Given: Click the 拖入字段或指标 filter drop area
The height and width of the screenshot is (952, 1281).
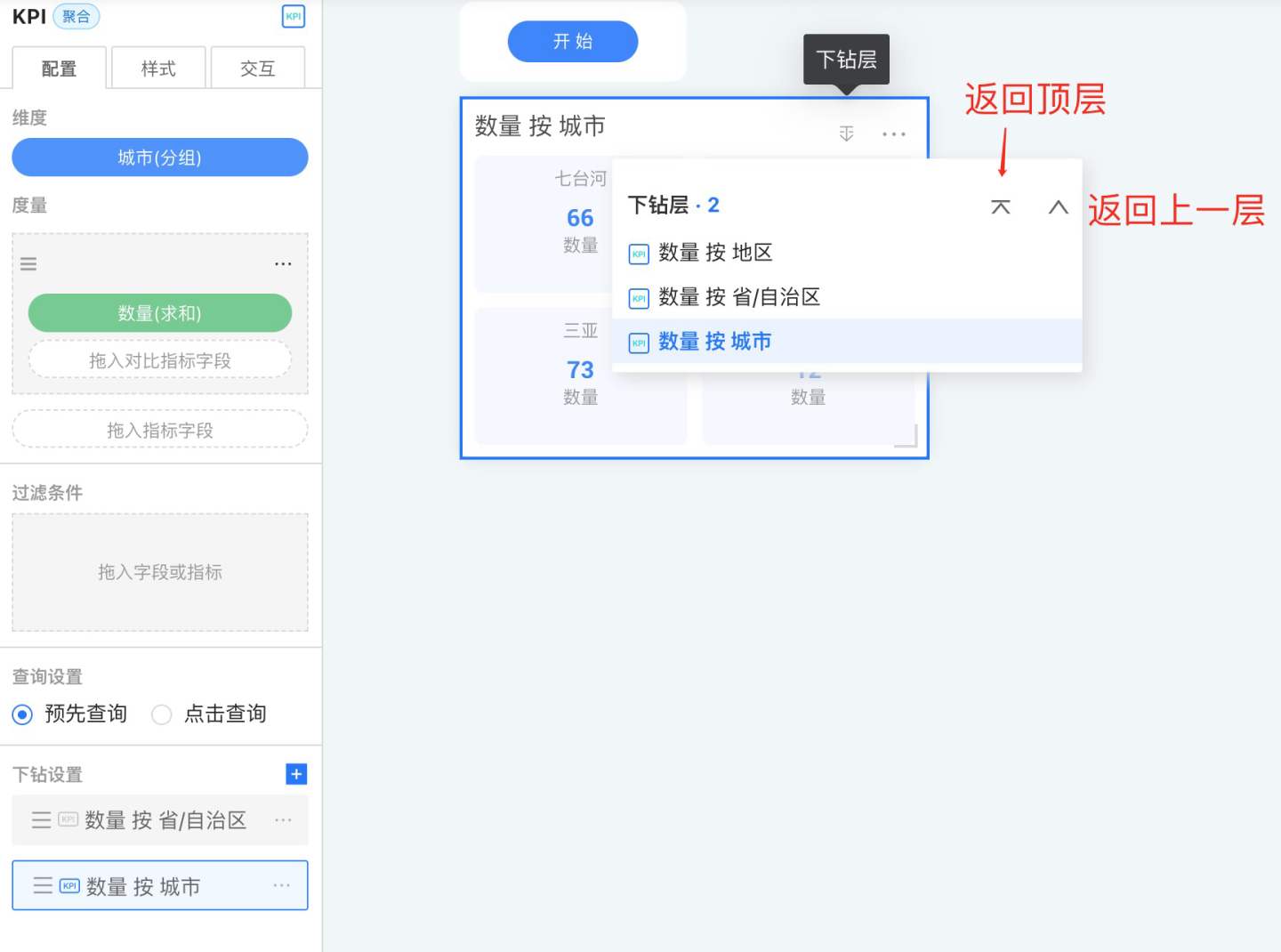Looking at the screenshot, I should tap(160, 572).
